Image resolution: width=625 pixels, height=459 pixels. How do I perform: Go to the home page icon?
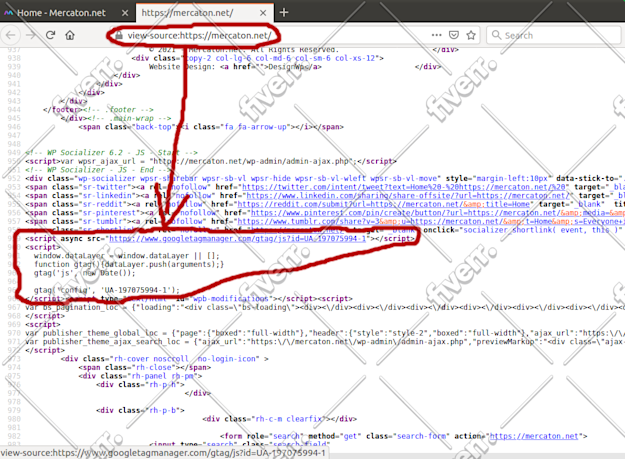point(70,35)
